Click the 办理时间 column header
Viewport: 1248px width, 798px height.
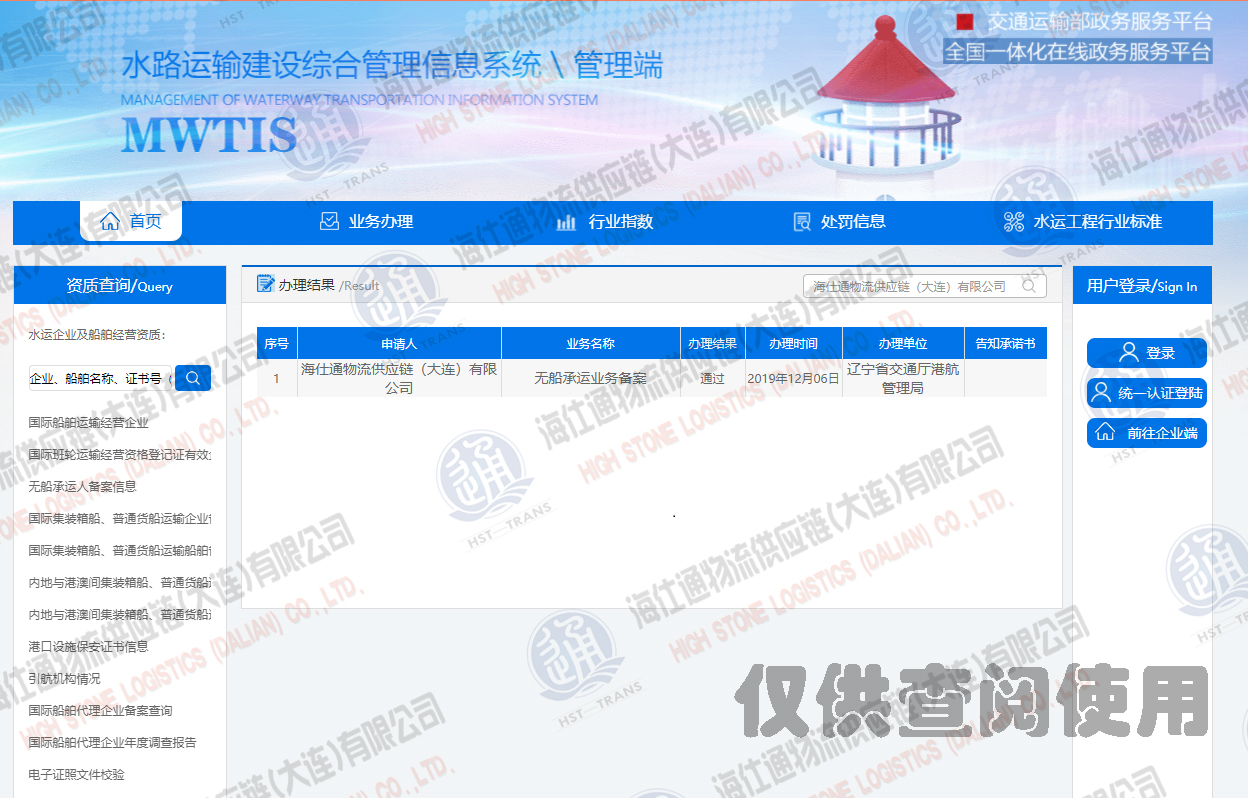(x=793, y=343)
